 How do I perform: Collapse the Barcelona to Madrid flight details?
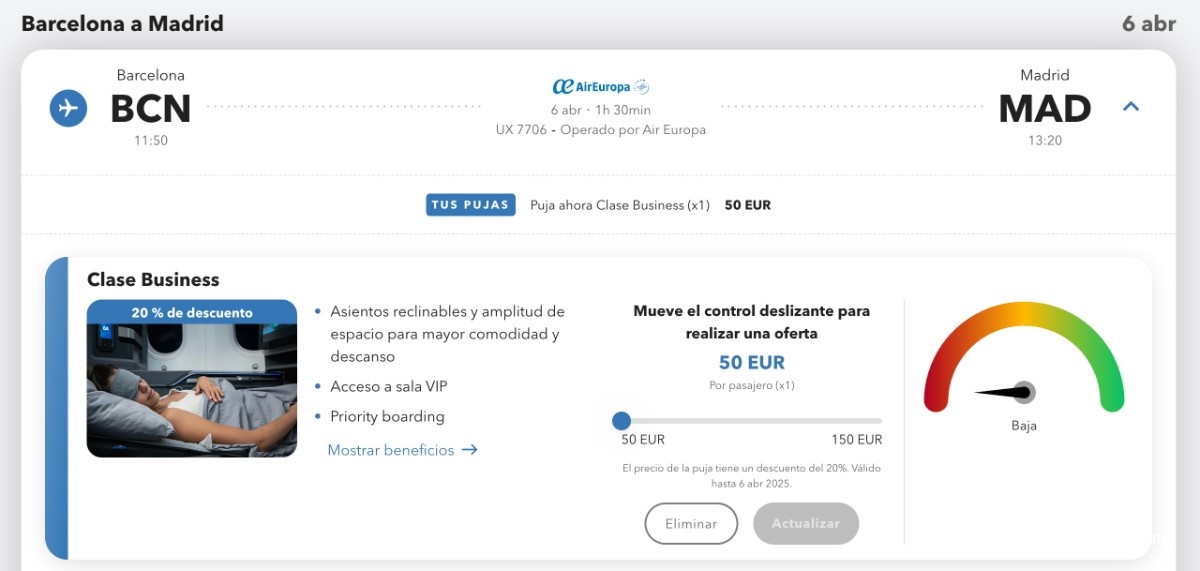pos(1131,106)
